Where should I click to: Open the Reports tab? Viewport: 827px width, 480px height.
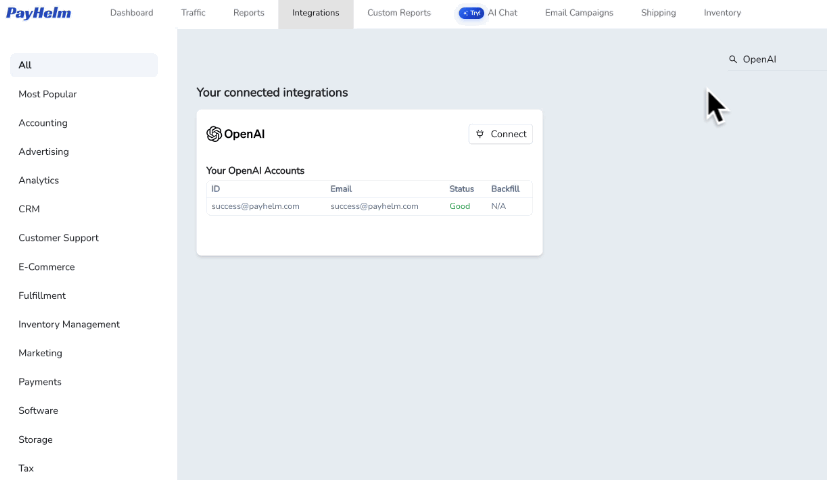click(x=248, y=13)
